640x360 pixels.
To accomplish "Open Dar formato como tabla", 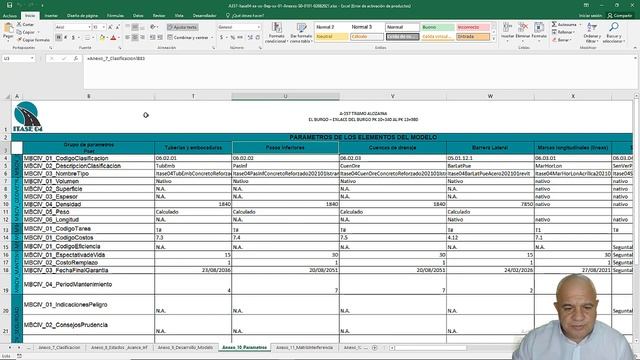I will pos(301,33).
